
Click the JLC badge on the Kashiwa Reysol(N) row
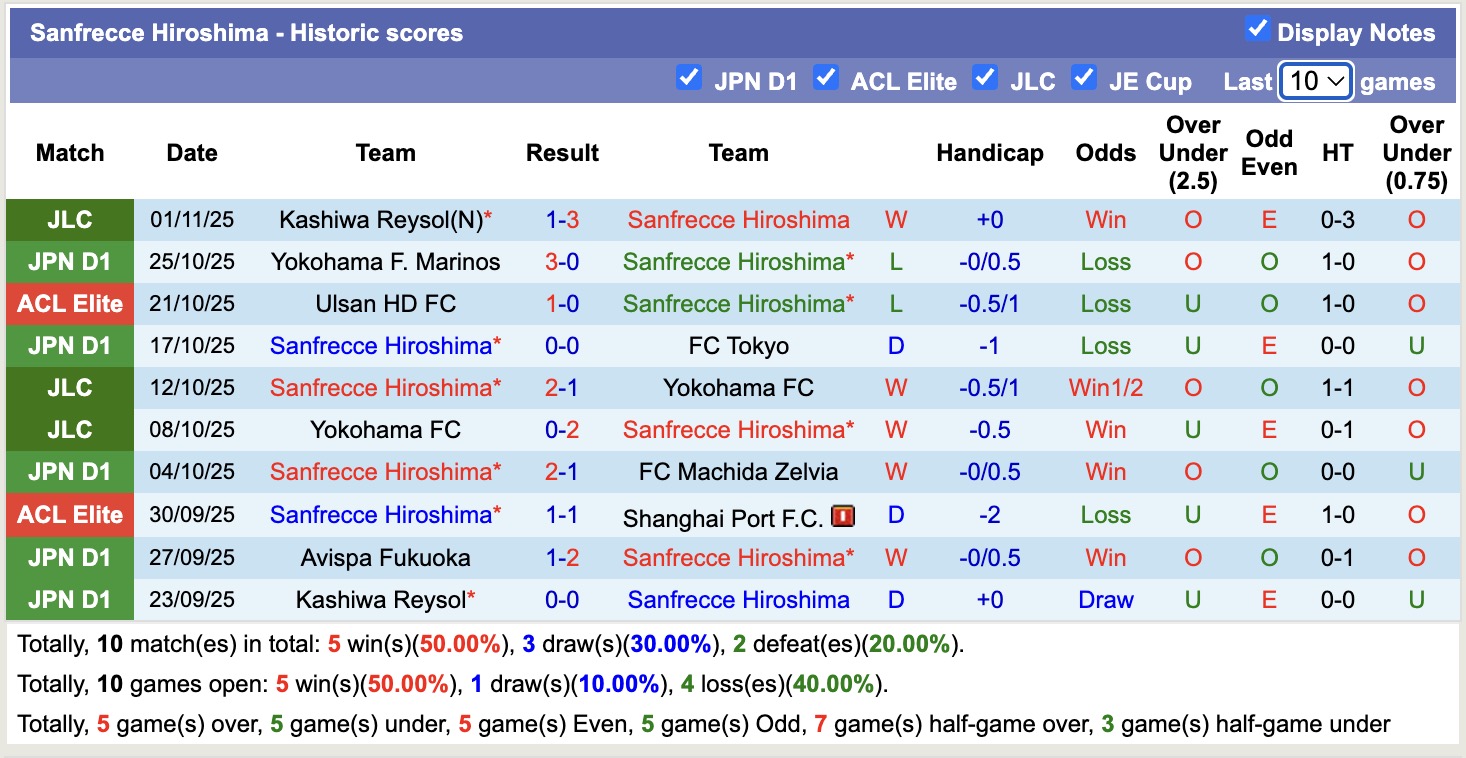pos(69,219)
